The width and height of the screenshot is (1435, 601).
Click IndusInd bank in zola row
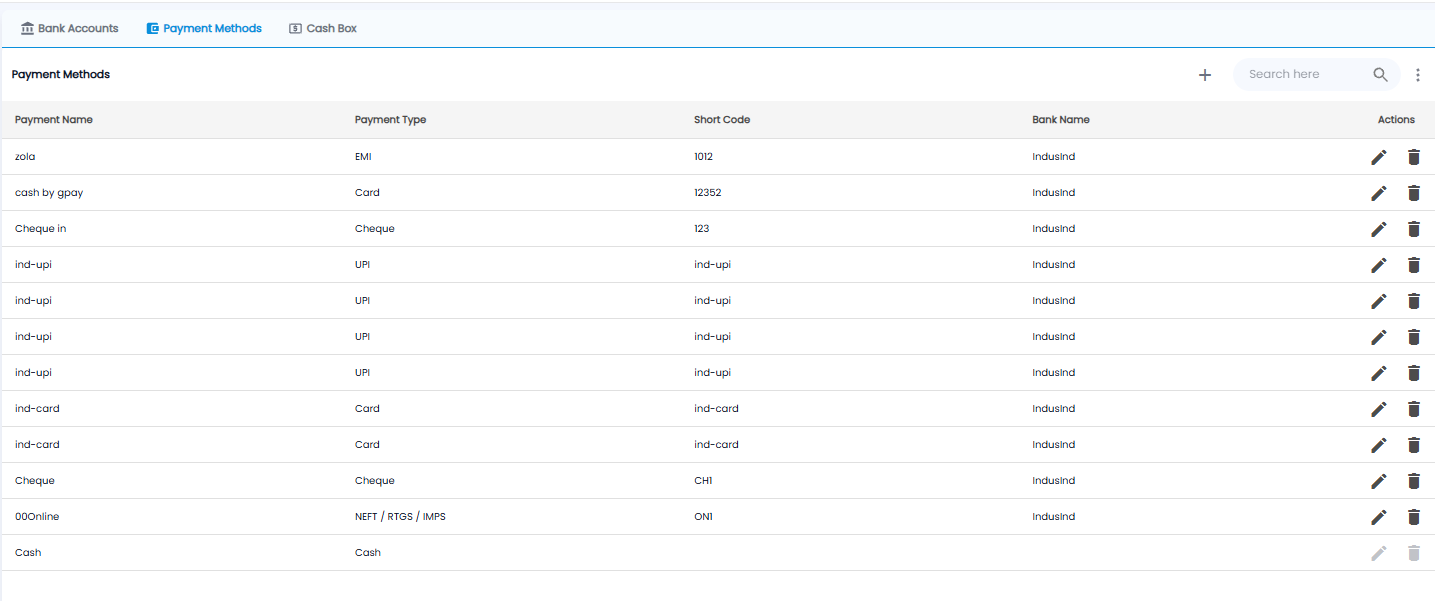click(1053, 157)
